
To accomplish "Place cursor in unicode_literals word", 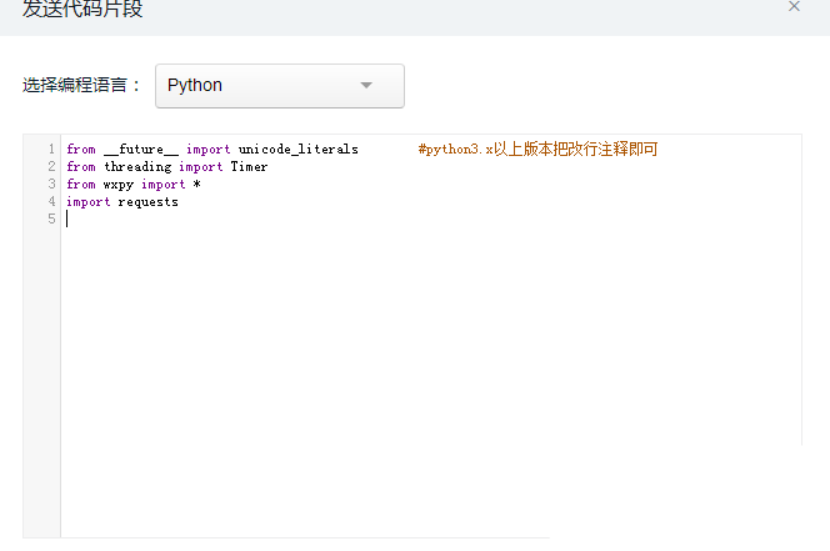I will pyautogui.click(x=298, y=149).
